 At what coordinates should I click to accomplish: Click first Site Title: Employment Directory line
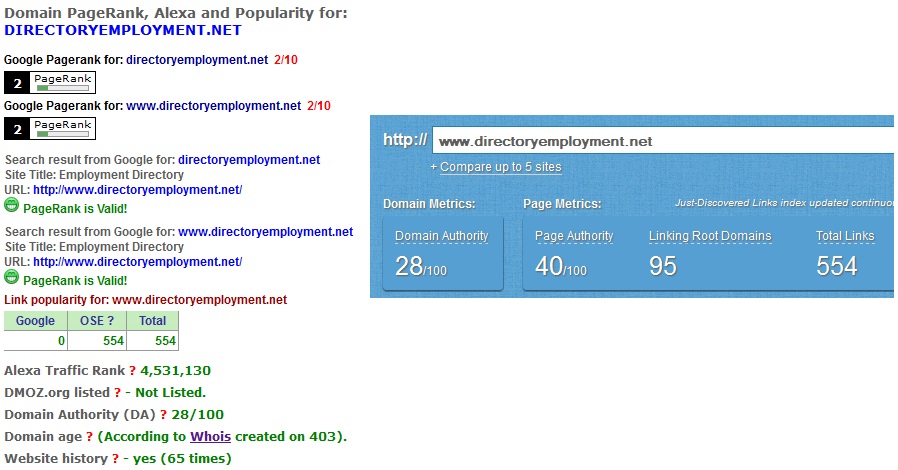coord(94,175)
